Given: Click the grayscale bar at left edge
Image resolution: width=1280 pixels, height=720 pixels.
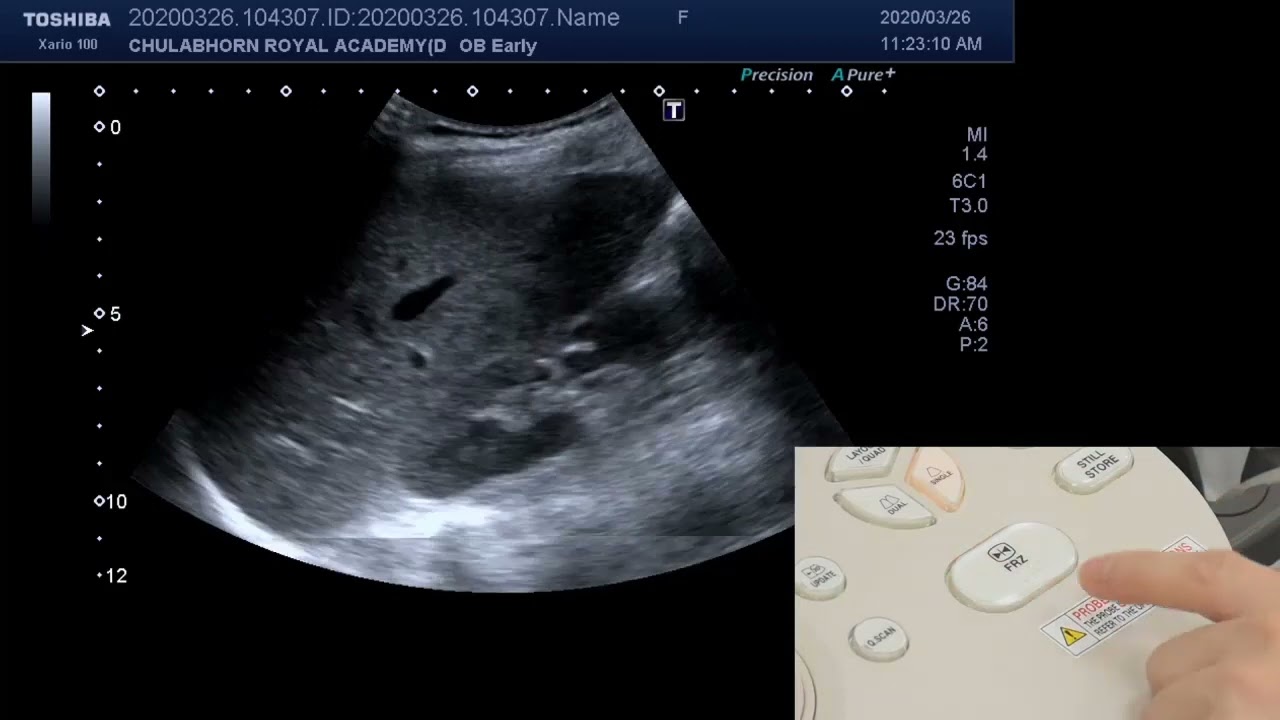Looking at the screenshot, I should (x=41, y=156).
